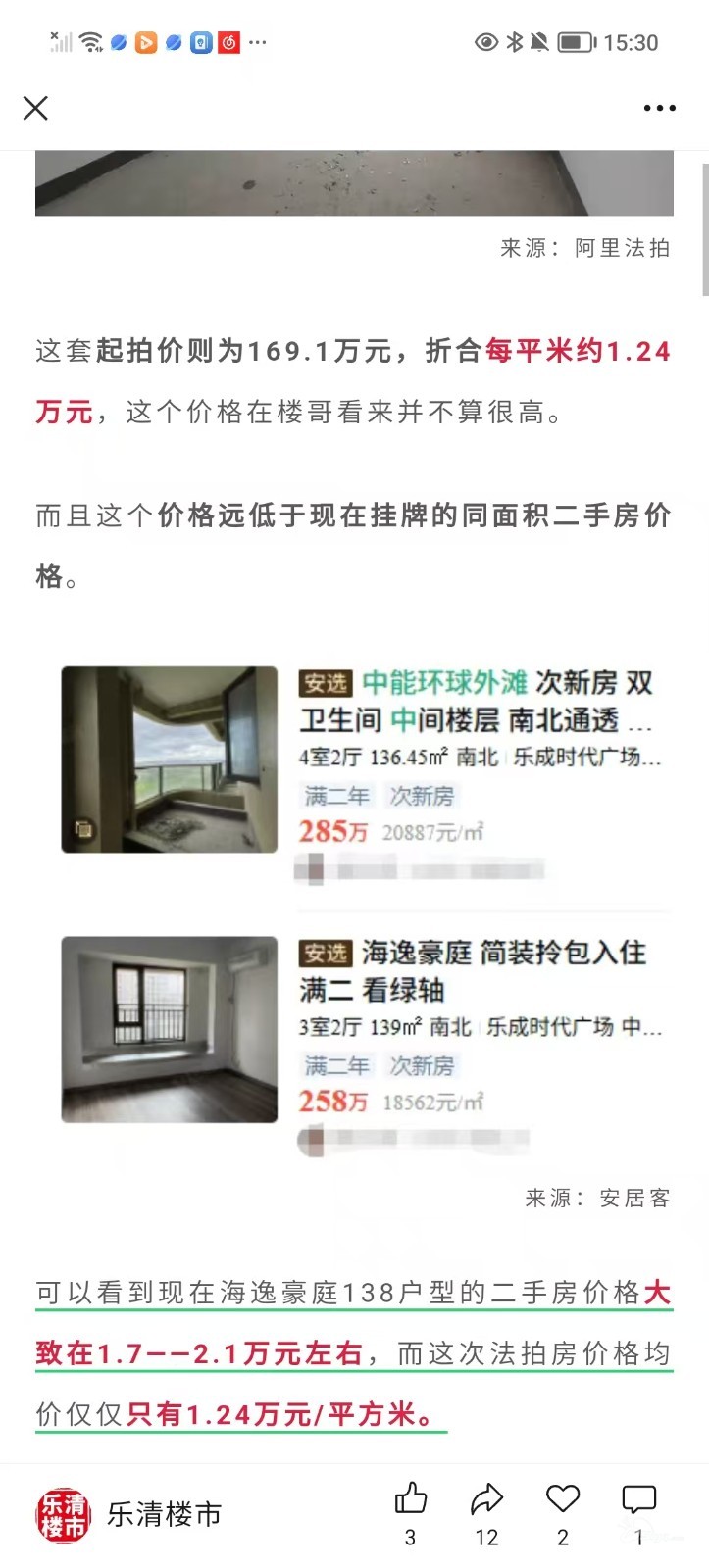This screenshot has width=709, height=1568.
Task: Tap the underlined 大致在1.7——2.1万元左右 text
Action: (x=354, y=1323)
